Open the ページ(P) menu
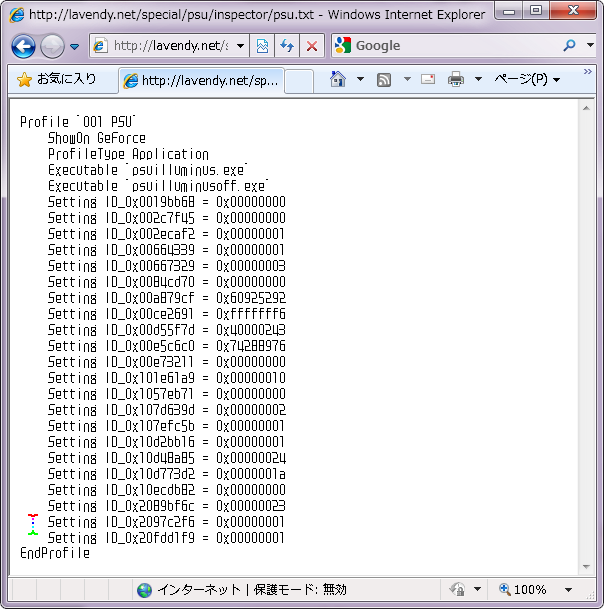The width and height of the screenshot is (604, 609). tap(527, 80)
